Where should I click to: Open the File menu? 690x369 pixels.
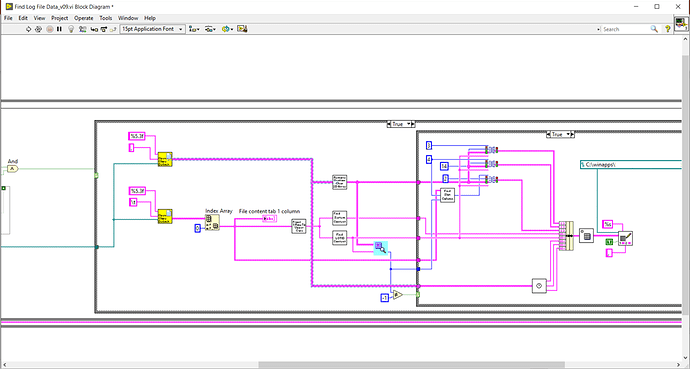[8, 18]
